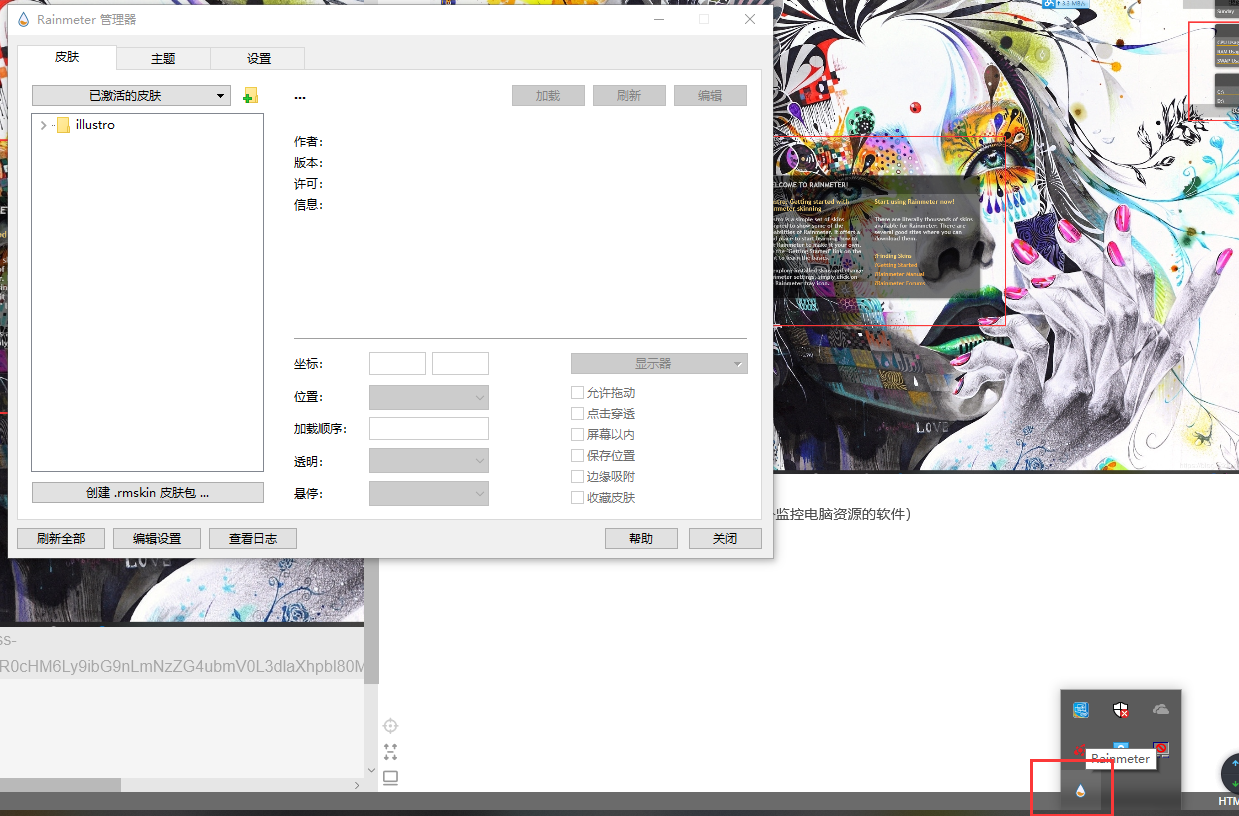Click the 编辑 button
This screenshot has height=816, width=1239.
[710, 95]
